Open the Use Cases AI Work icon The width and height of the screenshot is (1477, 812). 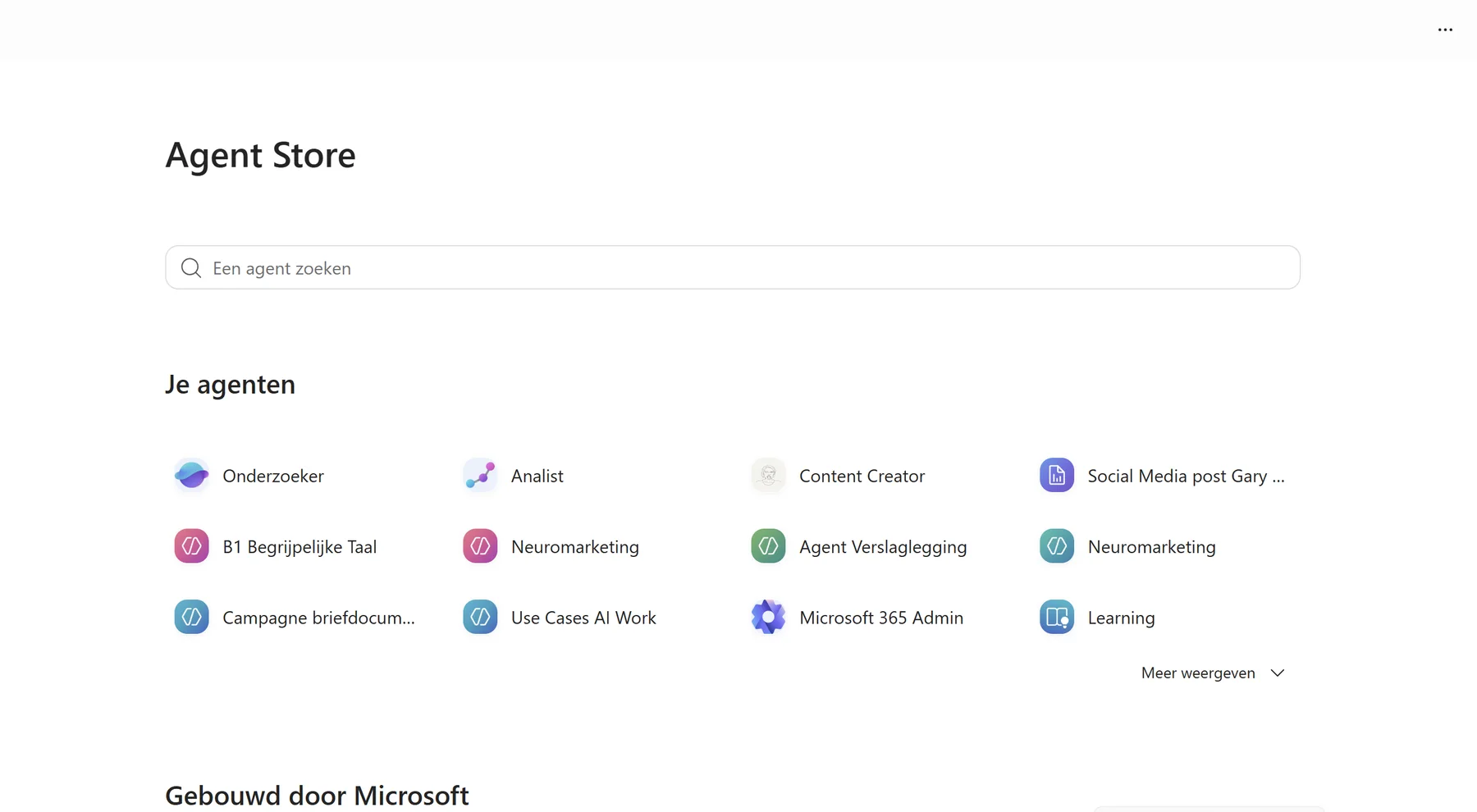pyautogui.click(x=480, y=618)
